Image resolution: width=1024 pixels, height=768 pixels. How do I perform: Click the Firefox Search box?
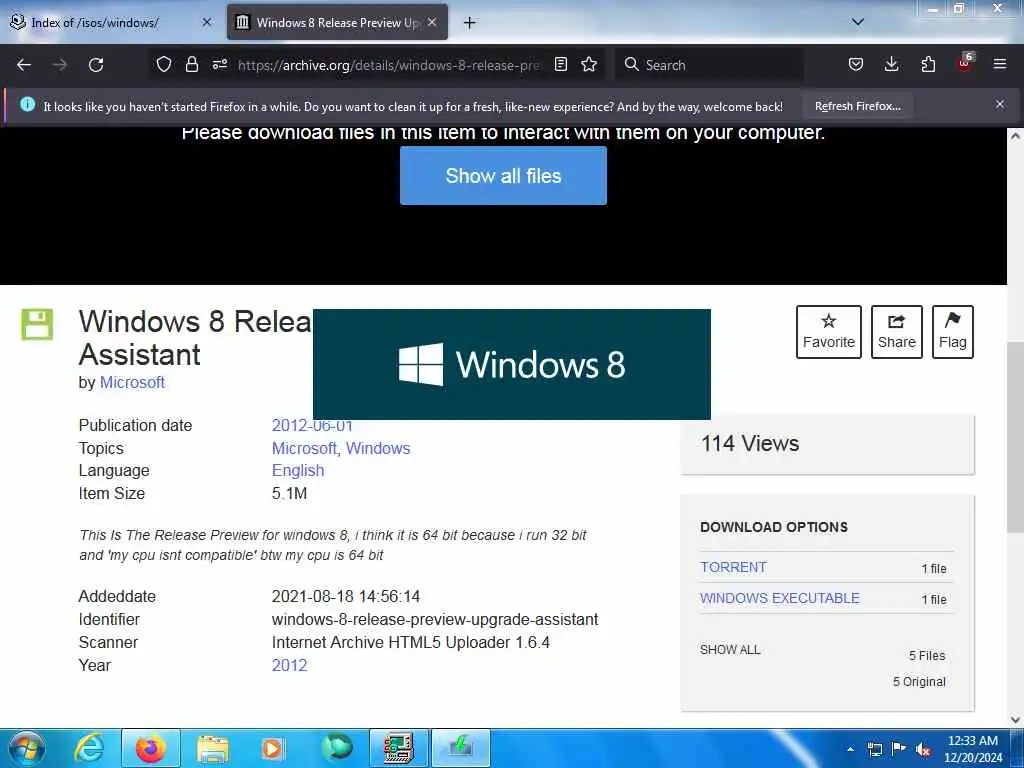click(x=709, y=65)
